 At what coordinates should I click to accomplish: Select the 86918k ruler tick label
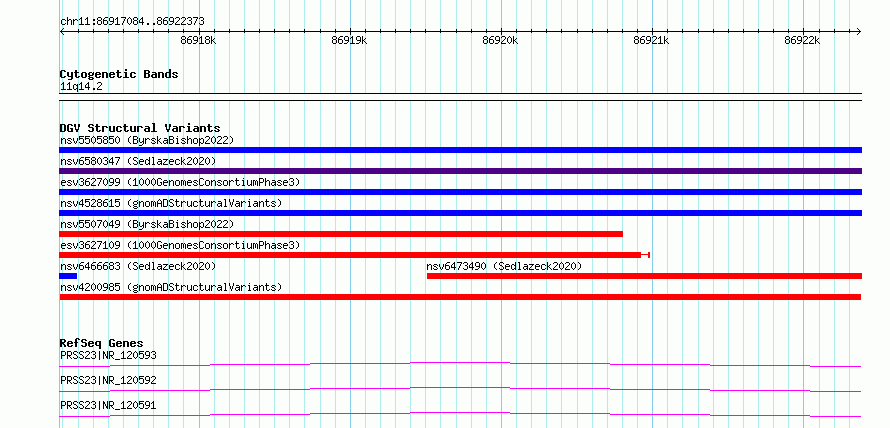(198, 41)
